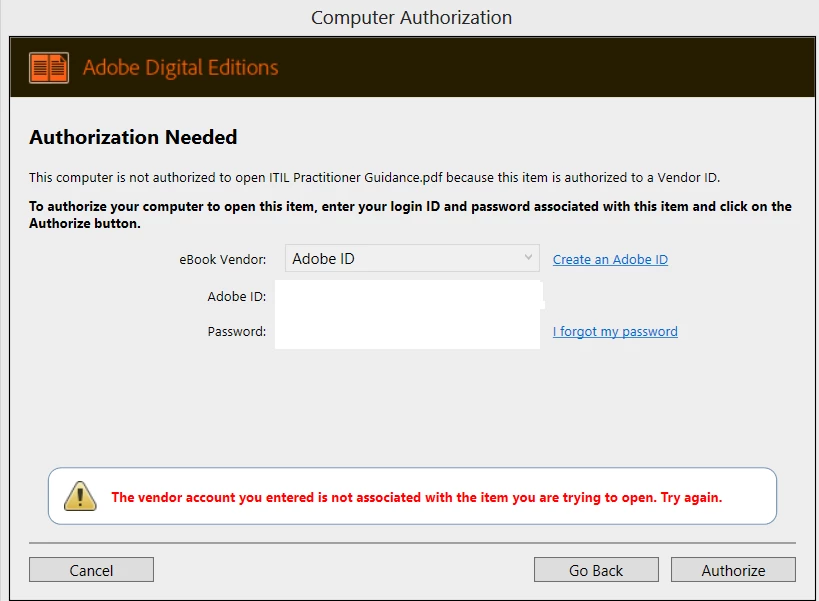Click the 'Password:' field label
This screenshot has height=601, width=819.
pos(237,332)
